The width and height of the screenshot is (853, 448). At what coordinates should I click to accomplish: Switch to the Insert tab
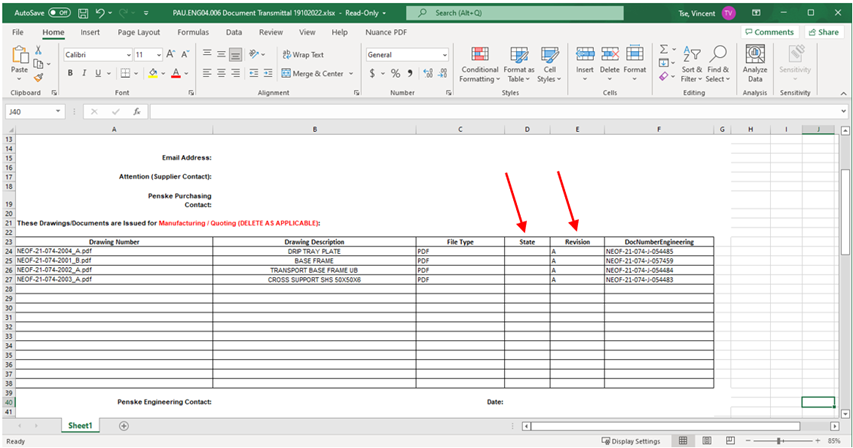90,32
